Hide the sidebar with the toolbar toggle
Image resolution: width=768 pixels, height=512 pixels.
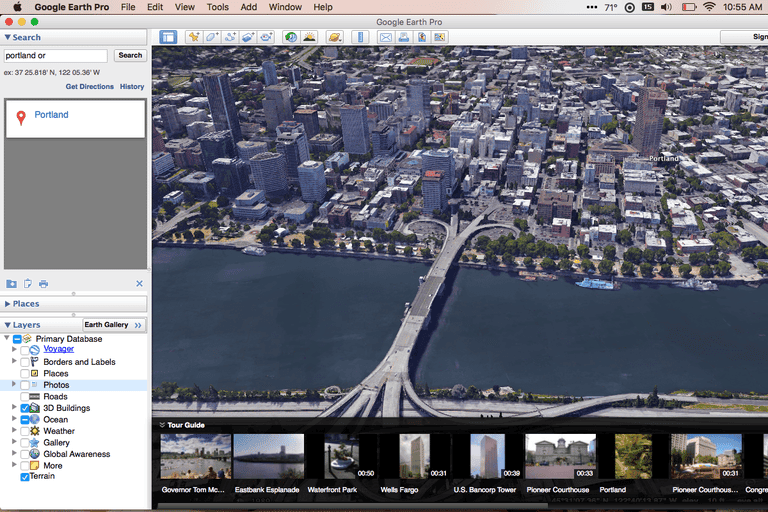point(168,37)
